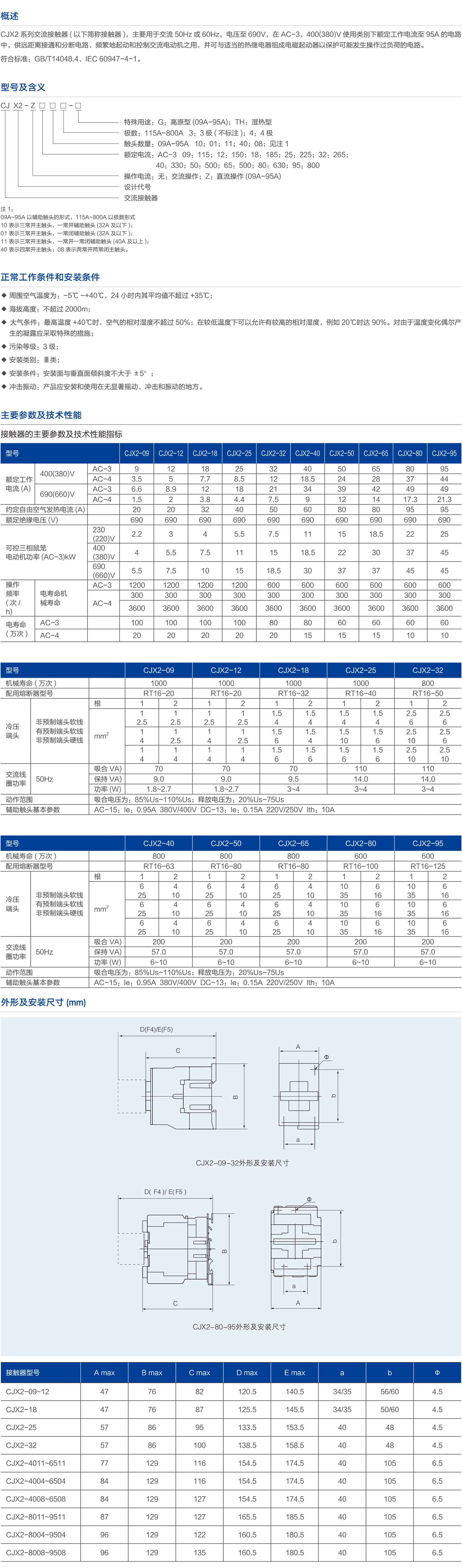Select fuse model RT16-40
Viewport: 462px width, 1568px height.
coord(361,693)
